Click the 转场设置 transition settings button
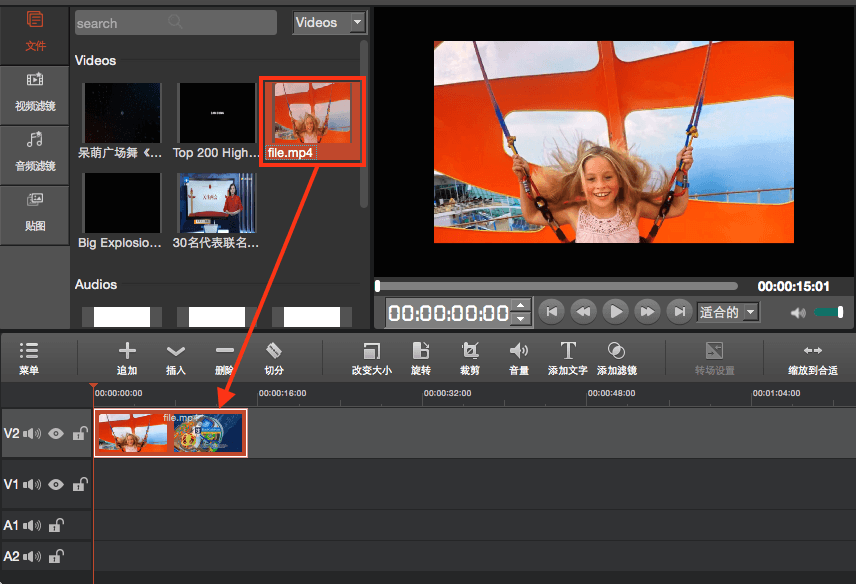The width and height of the screenshot is (856, 584). click(715, 359)
